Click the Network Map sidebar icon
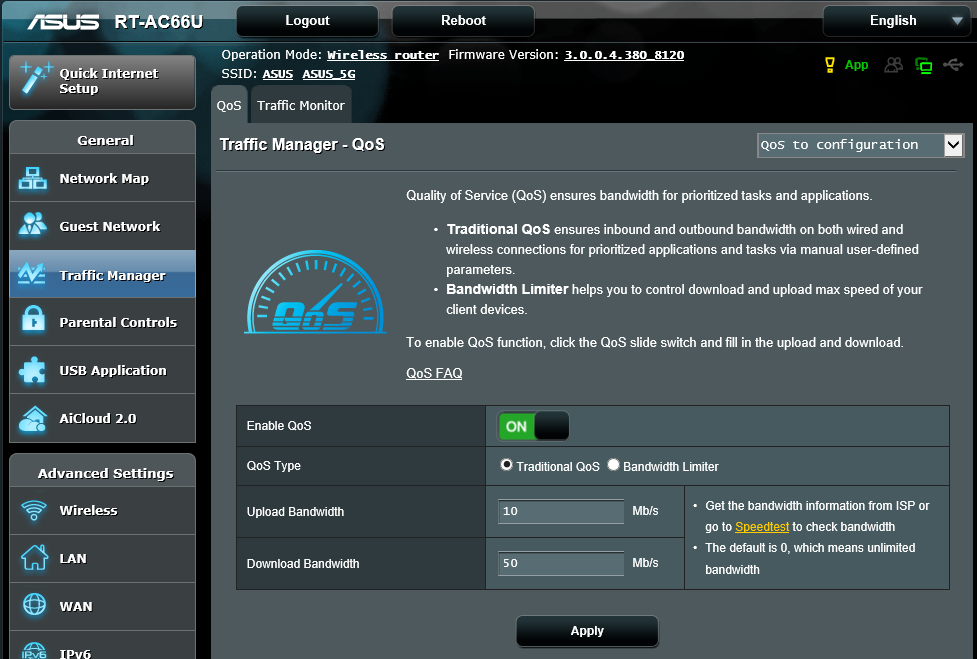This screenshot has height=659, width=977. point(33,179)
